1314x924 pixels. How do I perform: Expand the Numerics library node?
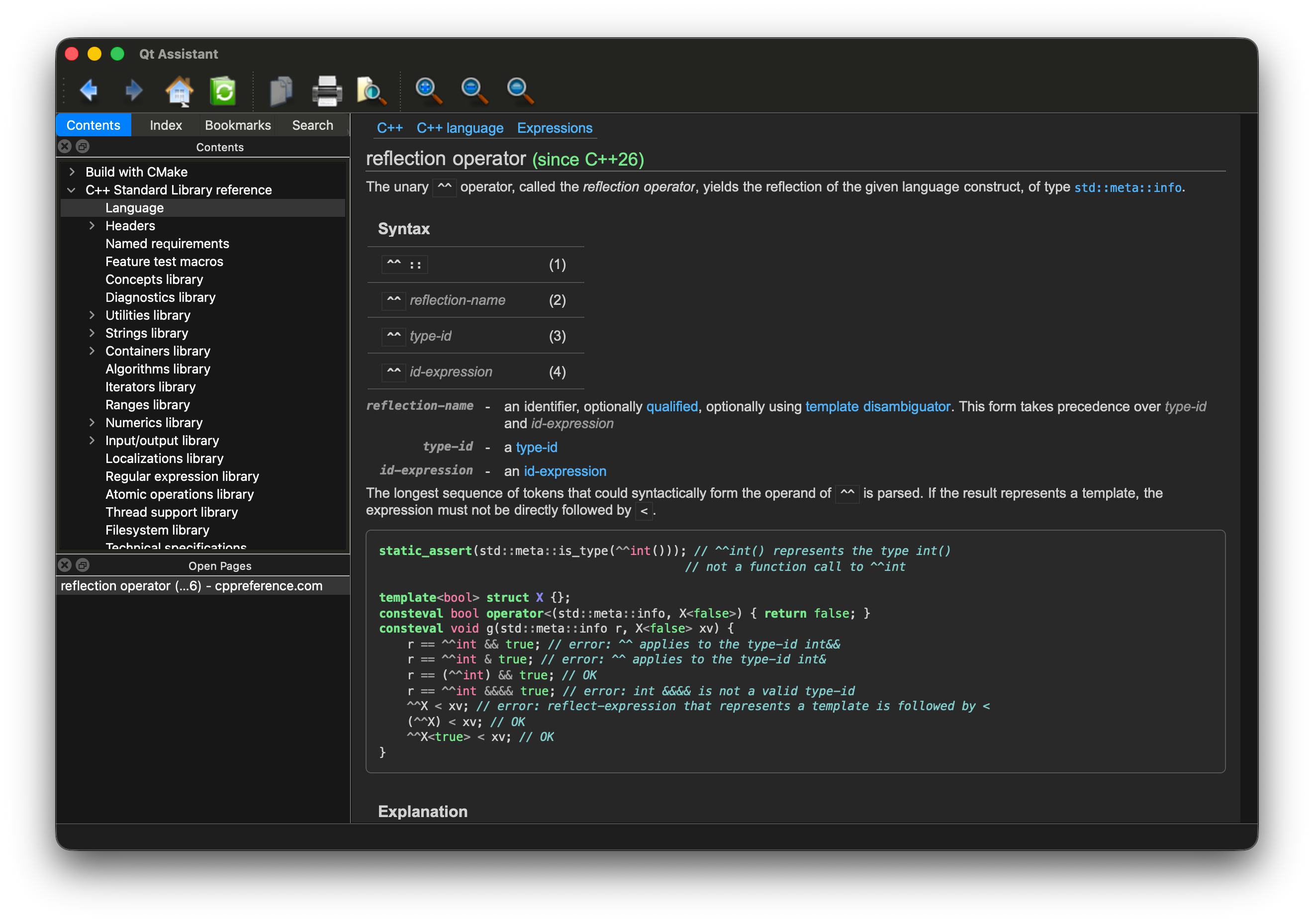(x=92, y=423)
